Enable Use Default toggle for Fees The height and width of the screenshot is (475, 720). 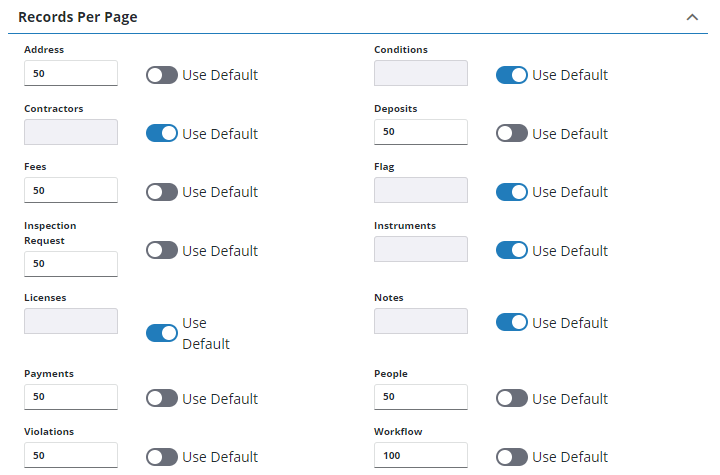pos(162,191)
